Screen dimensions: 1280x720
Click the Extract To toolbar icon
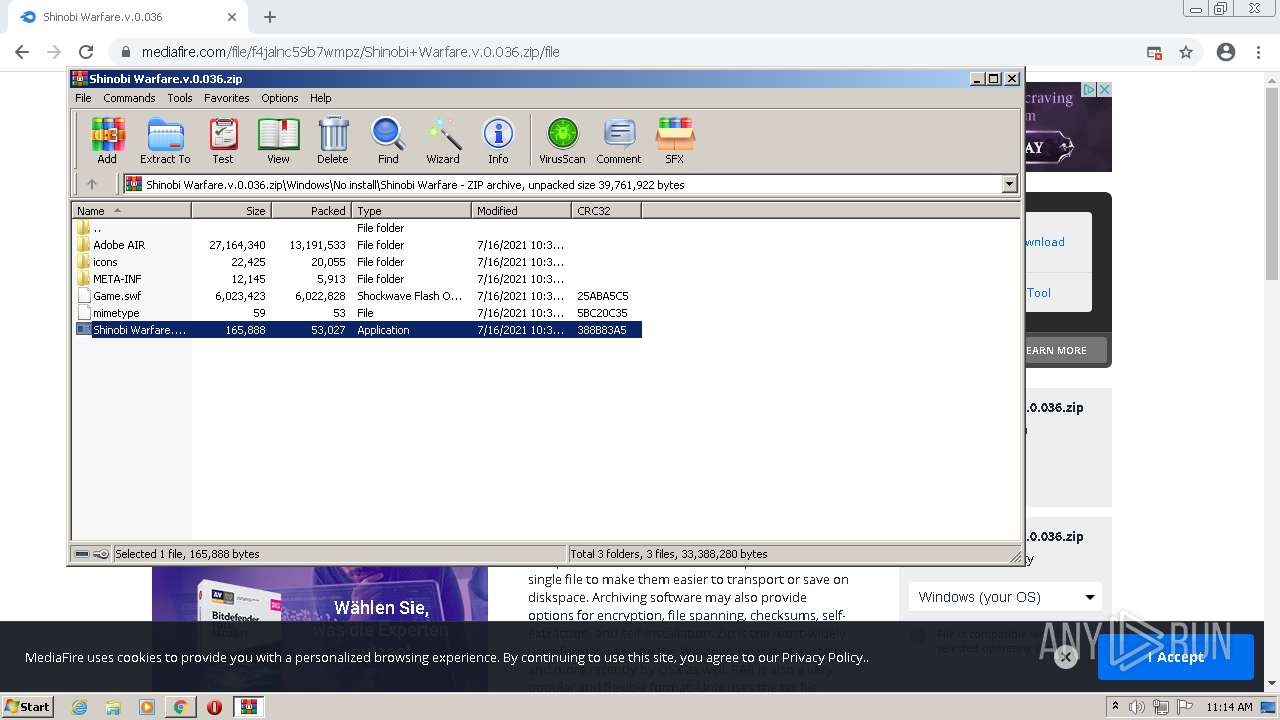coord(165,140)
